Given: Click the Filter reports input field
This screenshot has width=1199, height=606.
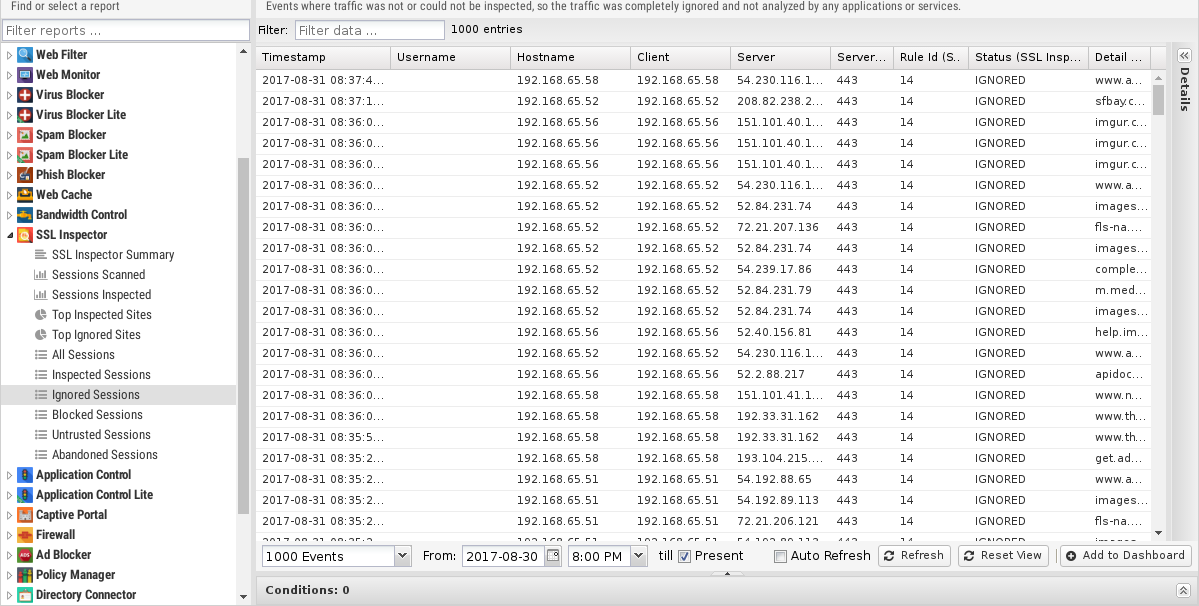Looking at the screenshot, I should [126, 31].
